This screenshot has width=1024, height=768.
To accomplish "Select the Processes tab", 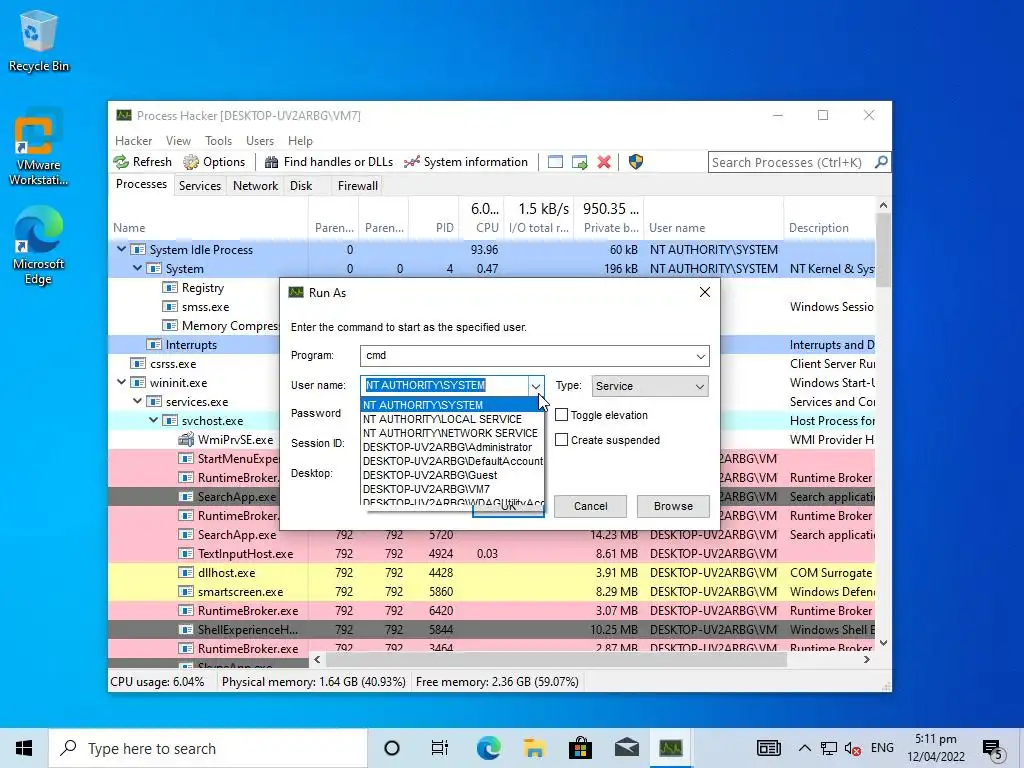I will pyautogui.click(x=141, y=184).
